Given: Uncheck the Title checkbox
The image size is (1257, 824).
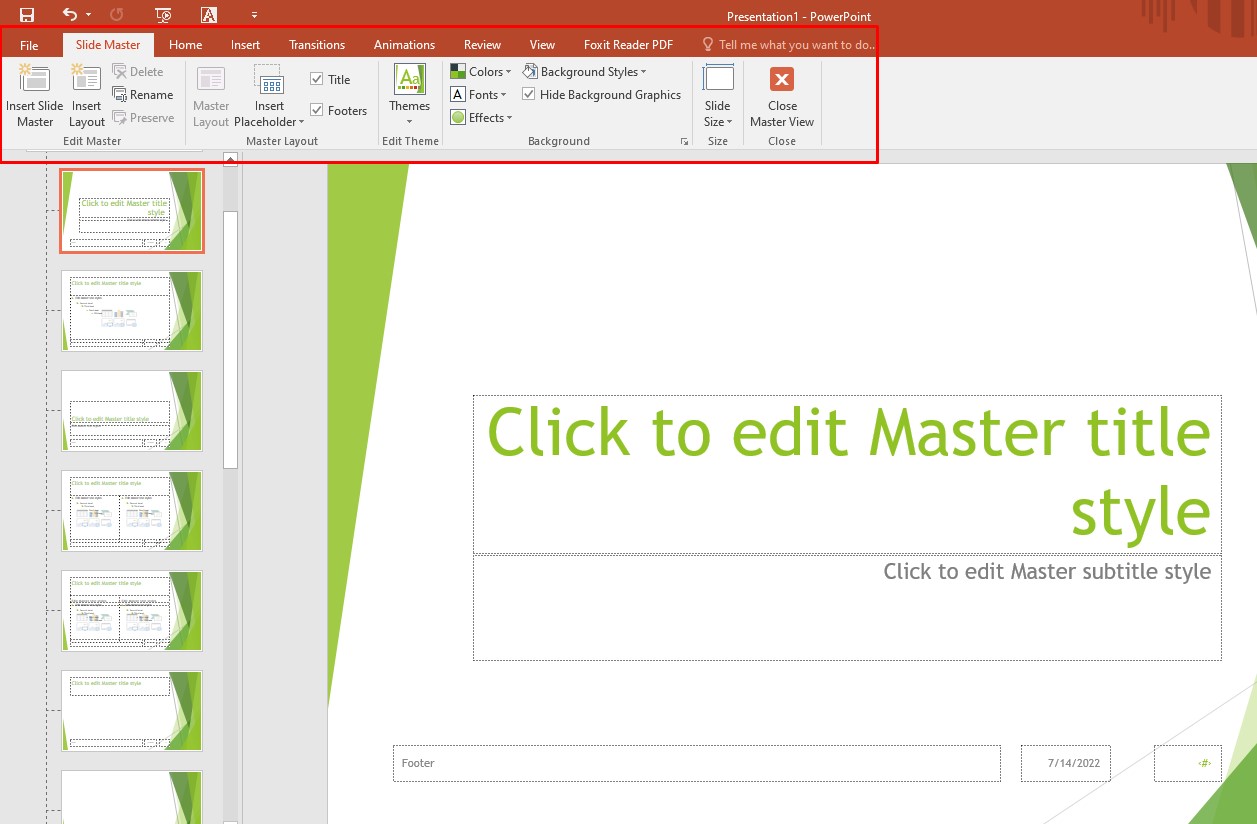Looking at the screenshot, I should click(x=317, y=78).
